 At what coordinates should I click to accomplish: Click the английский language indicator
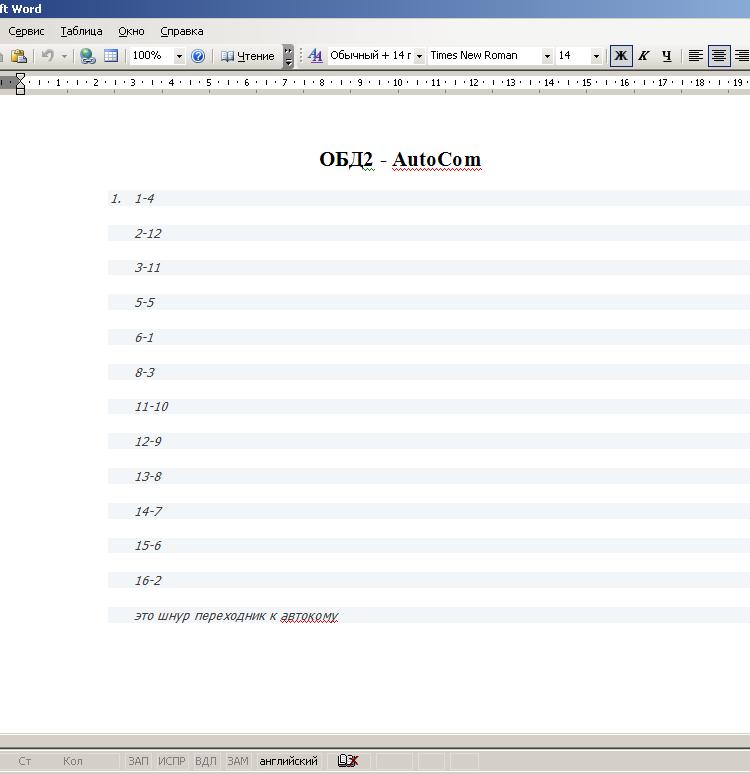pos(288,761)
